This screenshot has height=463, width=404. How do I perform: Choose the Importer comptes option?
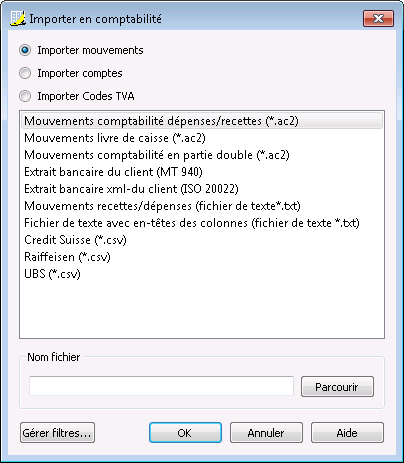[25, 73]
